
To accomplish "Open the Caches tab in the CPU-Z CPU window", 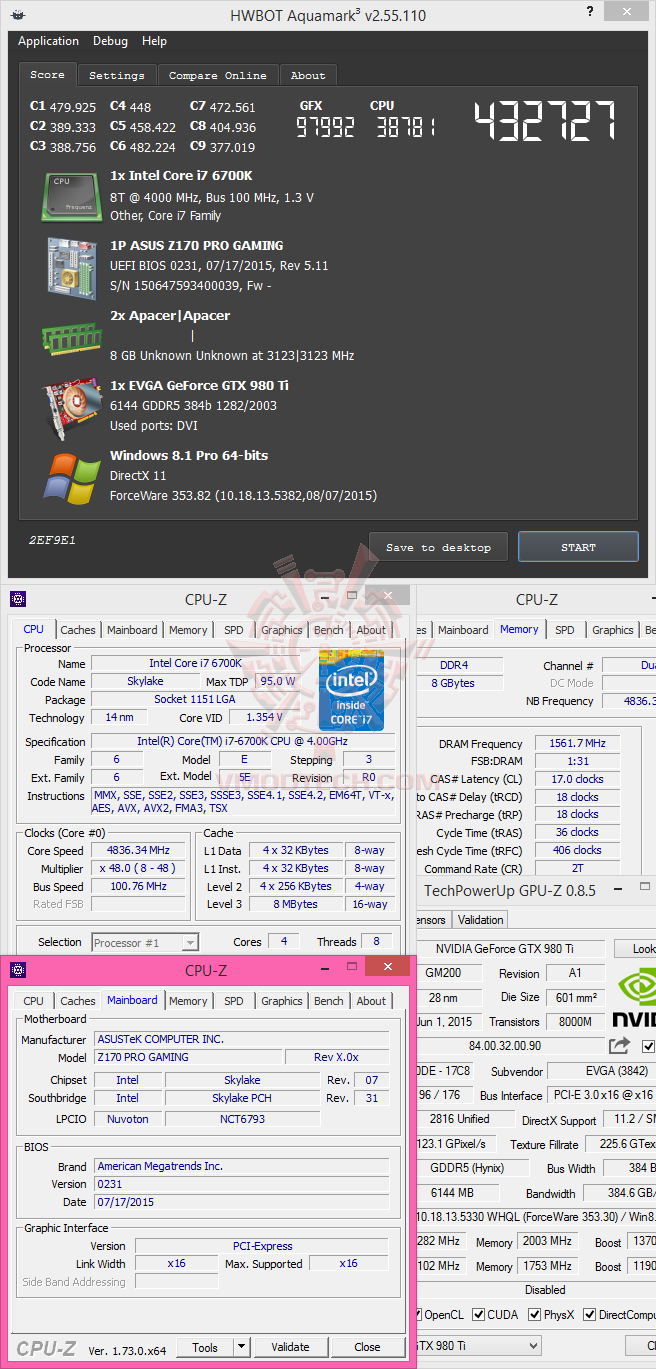I will click(78, 630).
